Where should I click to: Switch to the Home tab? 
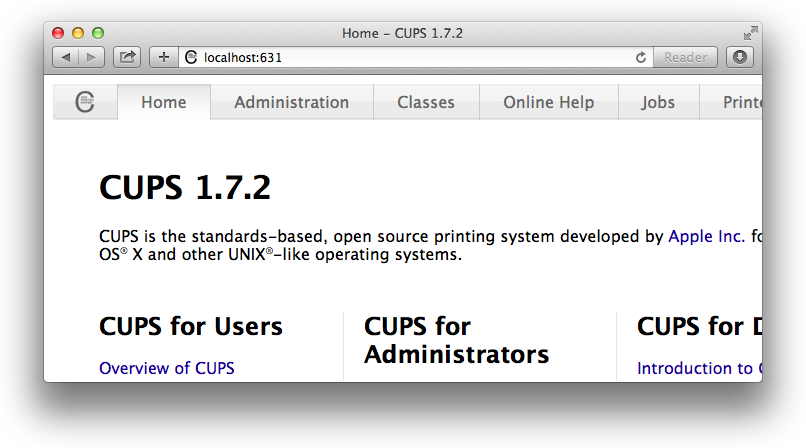164,102
